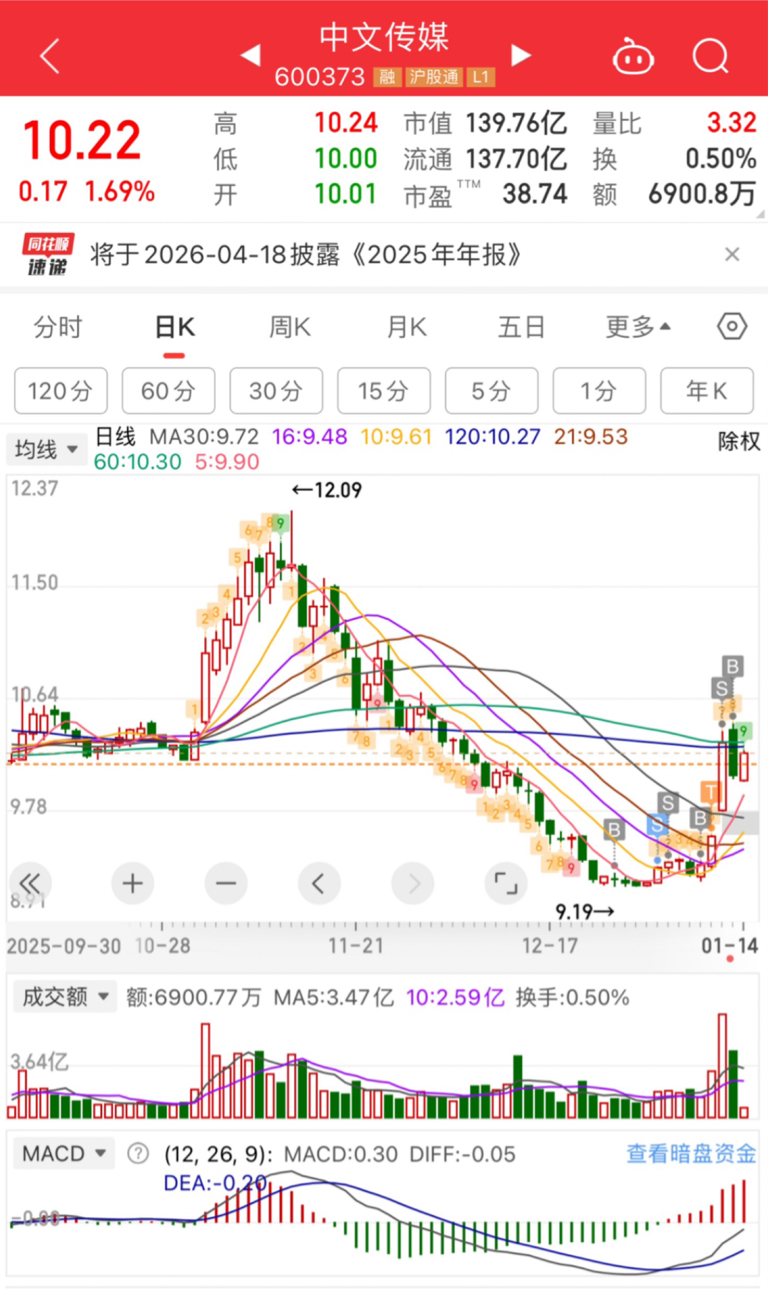Click the 沪股通 tag badge
This screenshot has height=1289, width=769.
pos(432,78)
